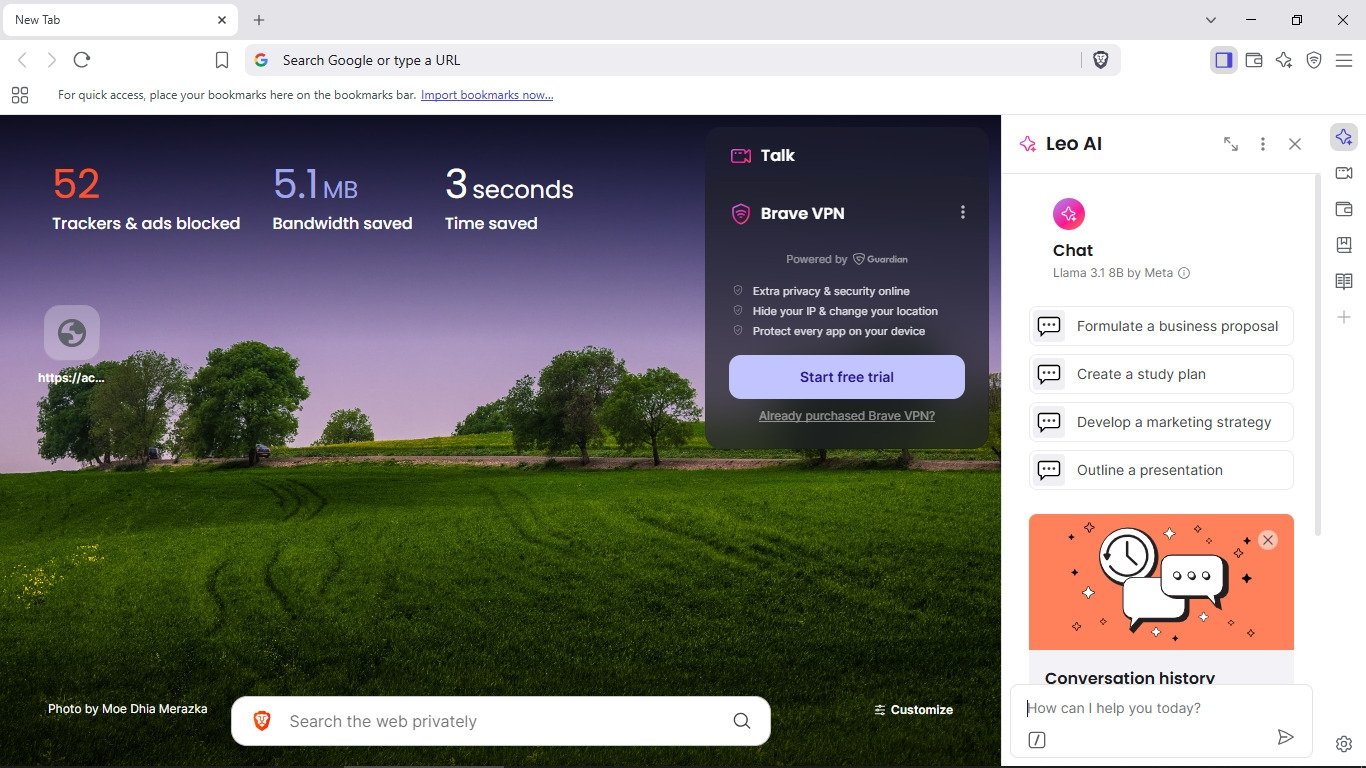Open Reading List in right sidebar
This screenshot has height=768, width=1366.
pyautogui.click(x=1344, y=281)
